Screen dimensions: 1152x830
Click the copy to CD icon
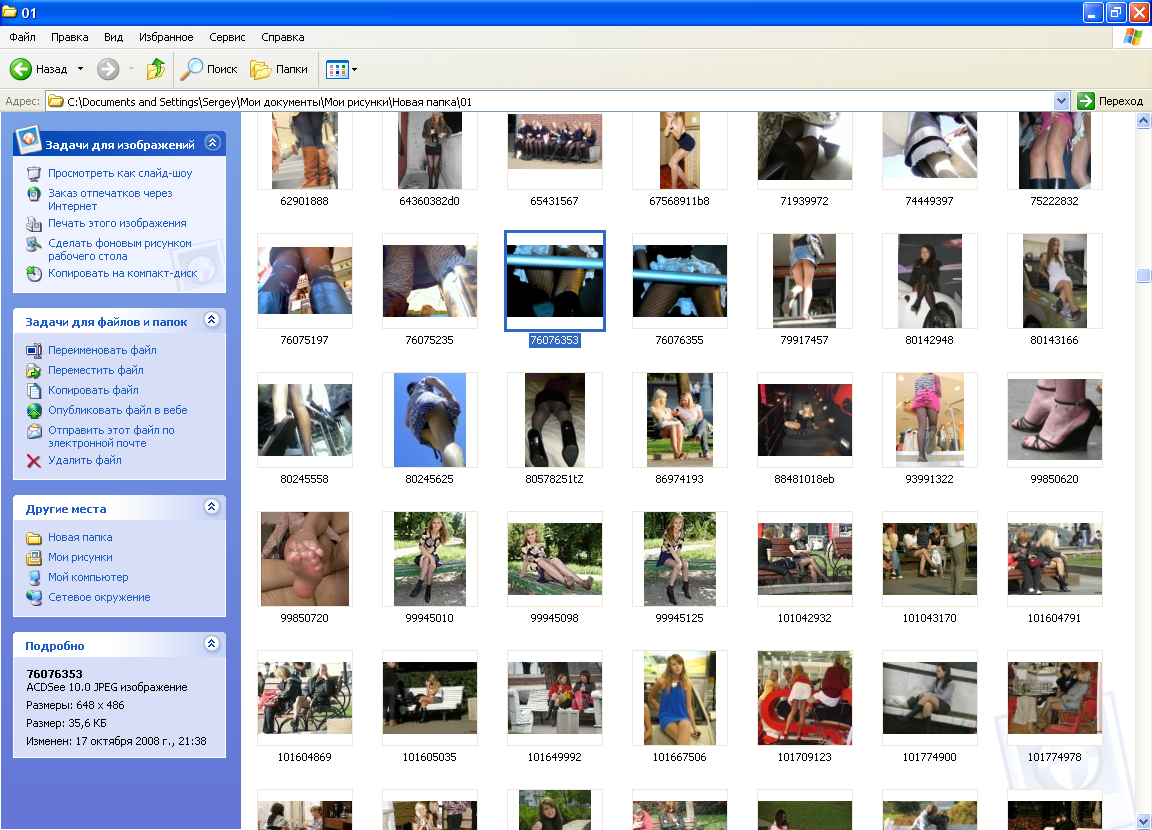point(34,274)
